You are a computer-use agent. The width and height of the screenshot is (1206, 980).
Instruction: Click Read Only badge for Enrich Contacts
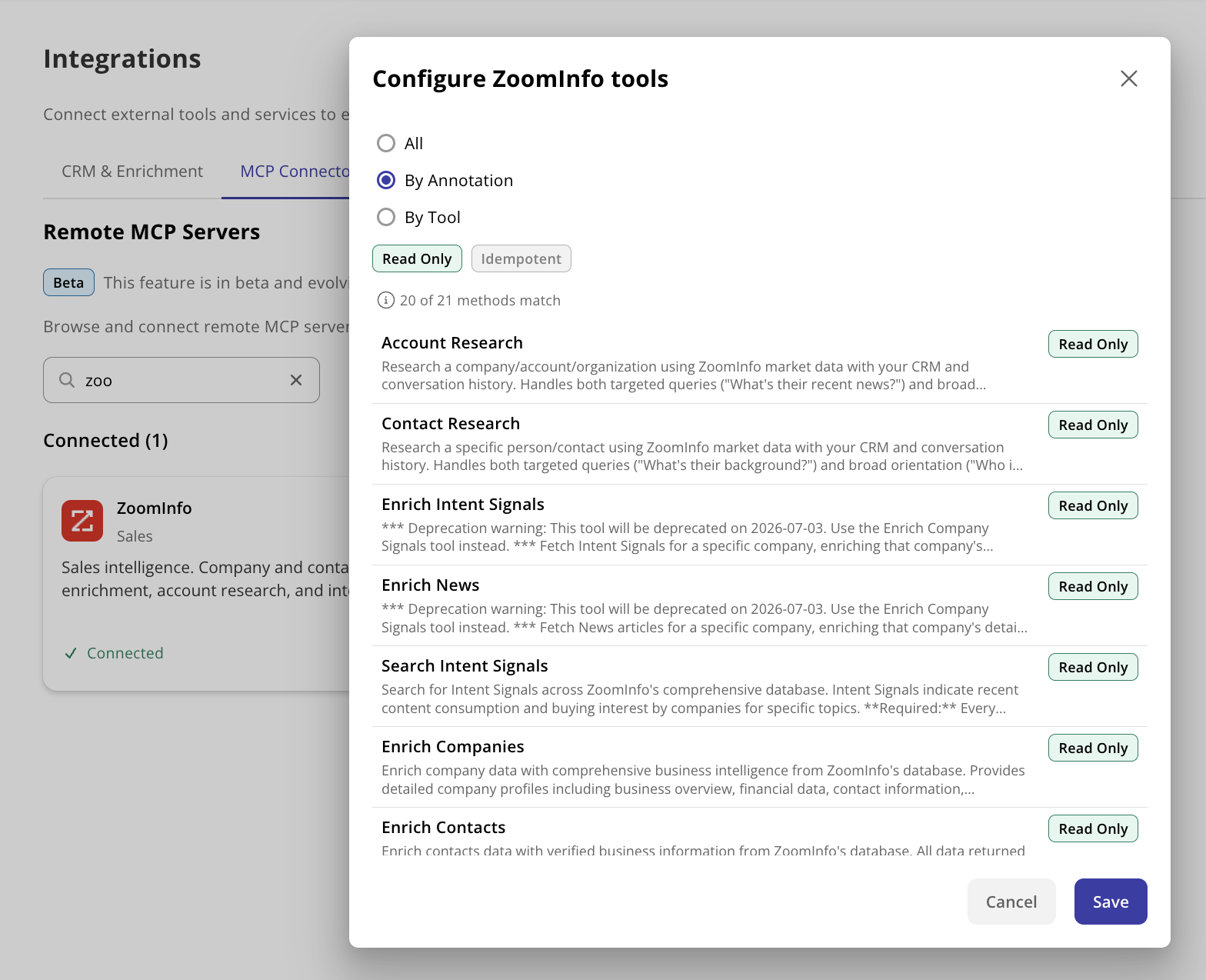[x=1093, y=828]
